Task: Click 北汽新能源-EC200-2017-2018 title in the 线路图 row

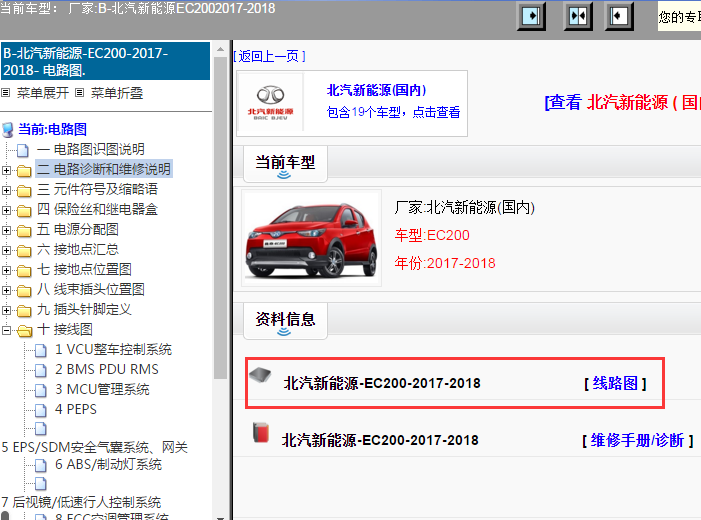Action: [382, 383]
